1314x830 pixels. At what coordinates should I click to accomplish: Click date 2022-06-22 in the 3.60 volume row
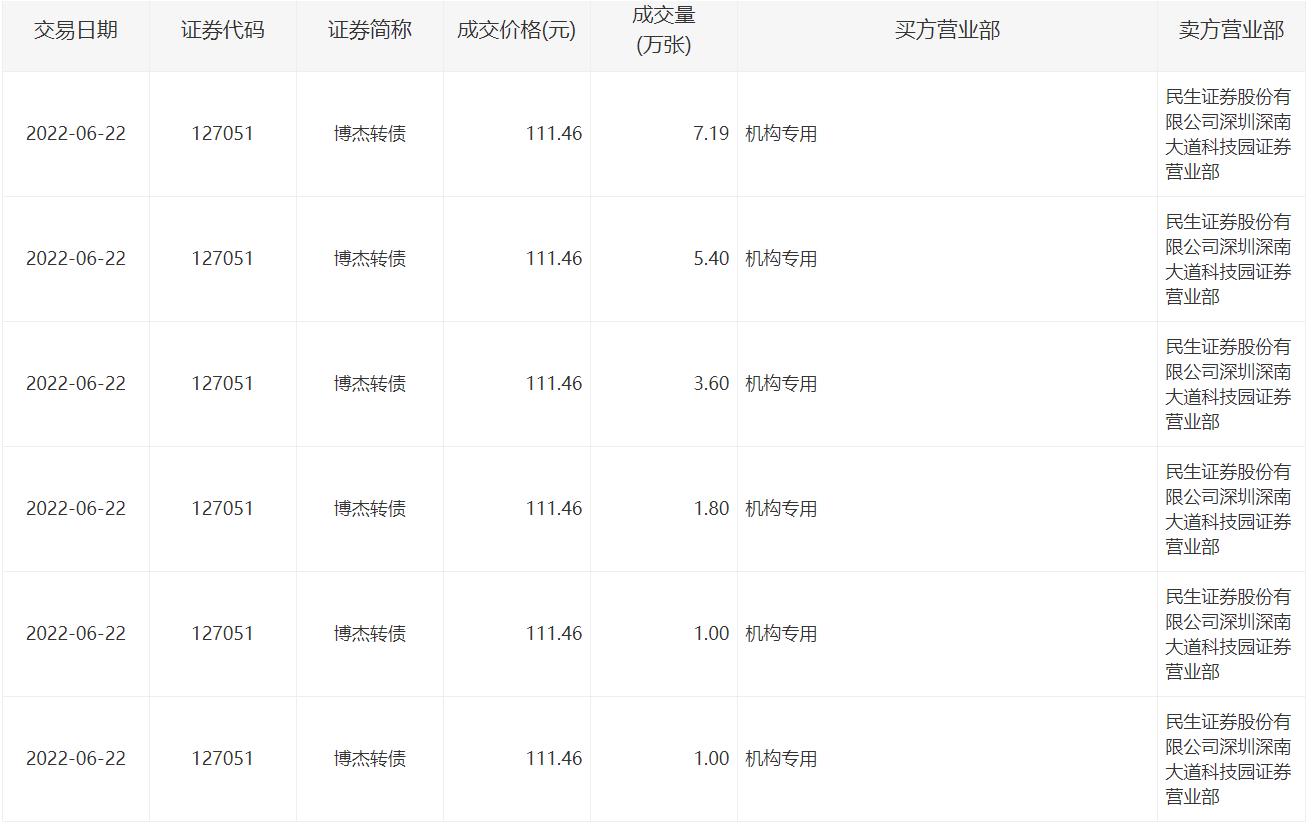[76, 383]
